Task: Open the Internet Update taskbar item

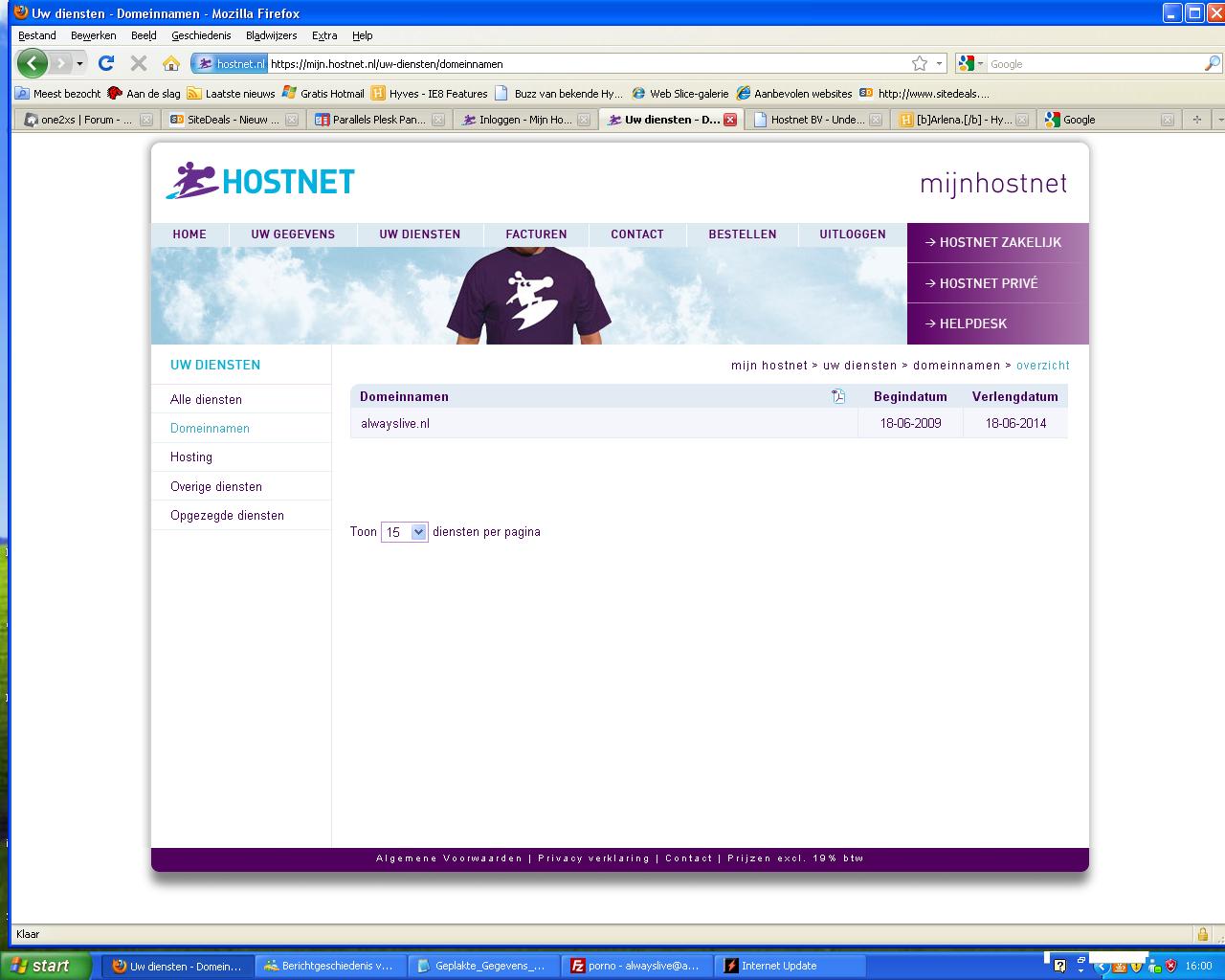Action: tap(791, 966)
